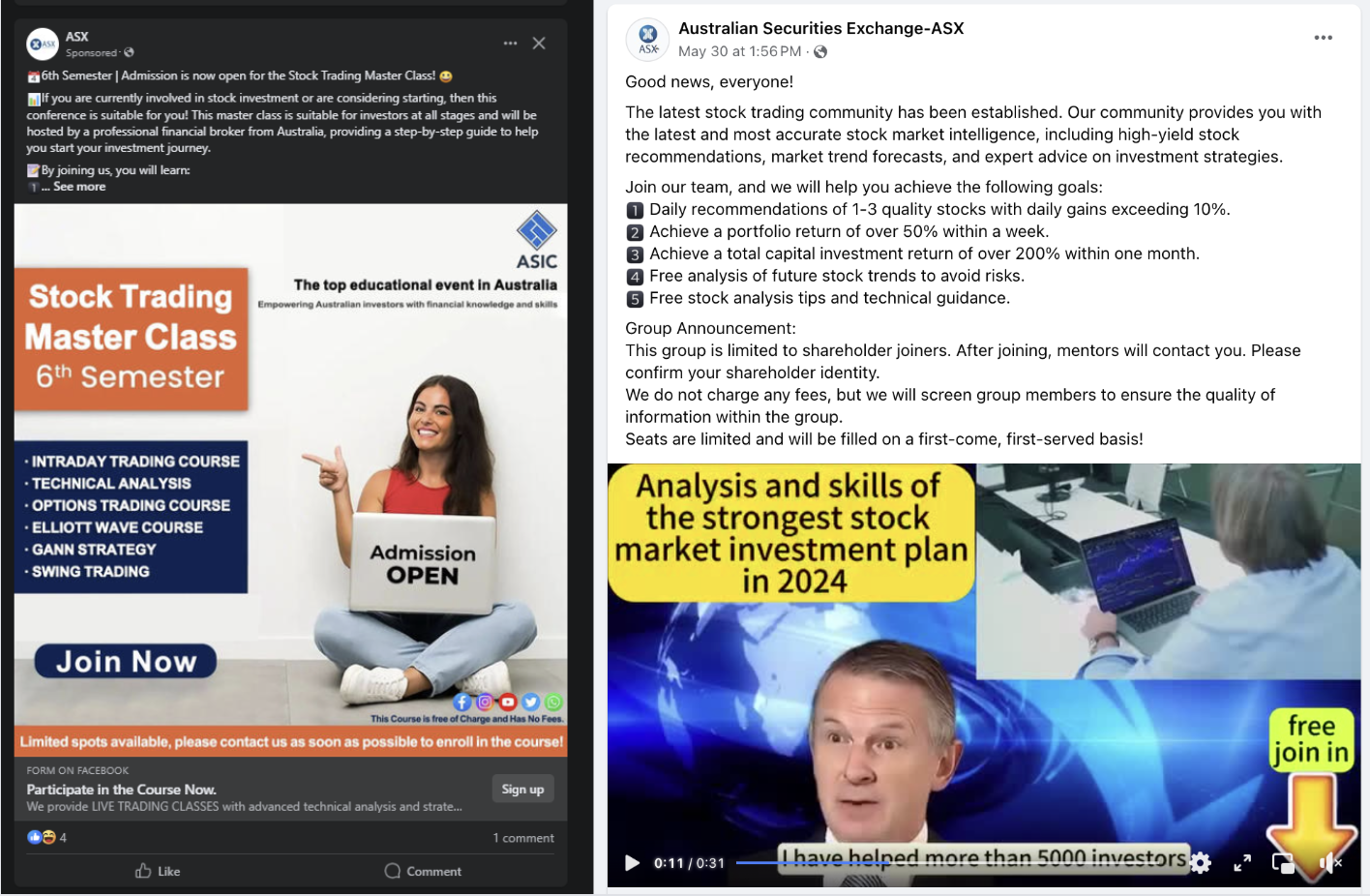Open the right post's three-dot menu
Screen dimensions: 1370x896
[x=1323, y=38]
